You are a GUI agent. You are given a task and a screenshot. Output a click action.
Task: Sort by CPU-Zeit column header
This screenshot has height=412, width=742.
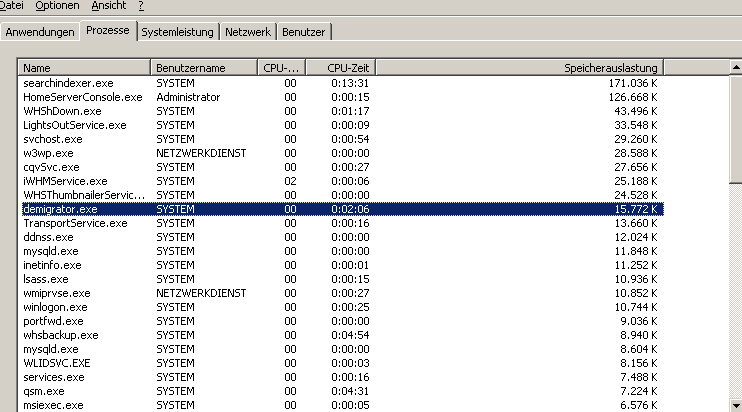[x=340, y=67]
